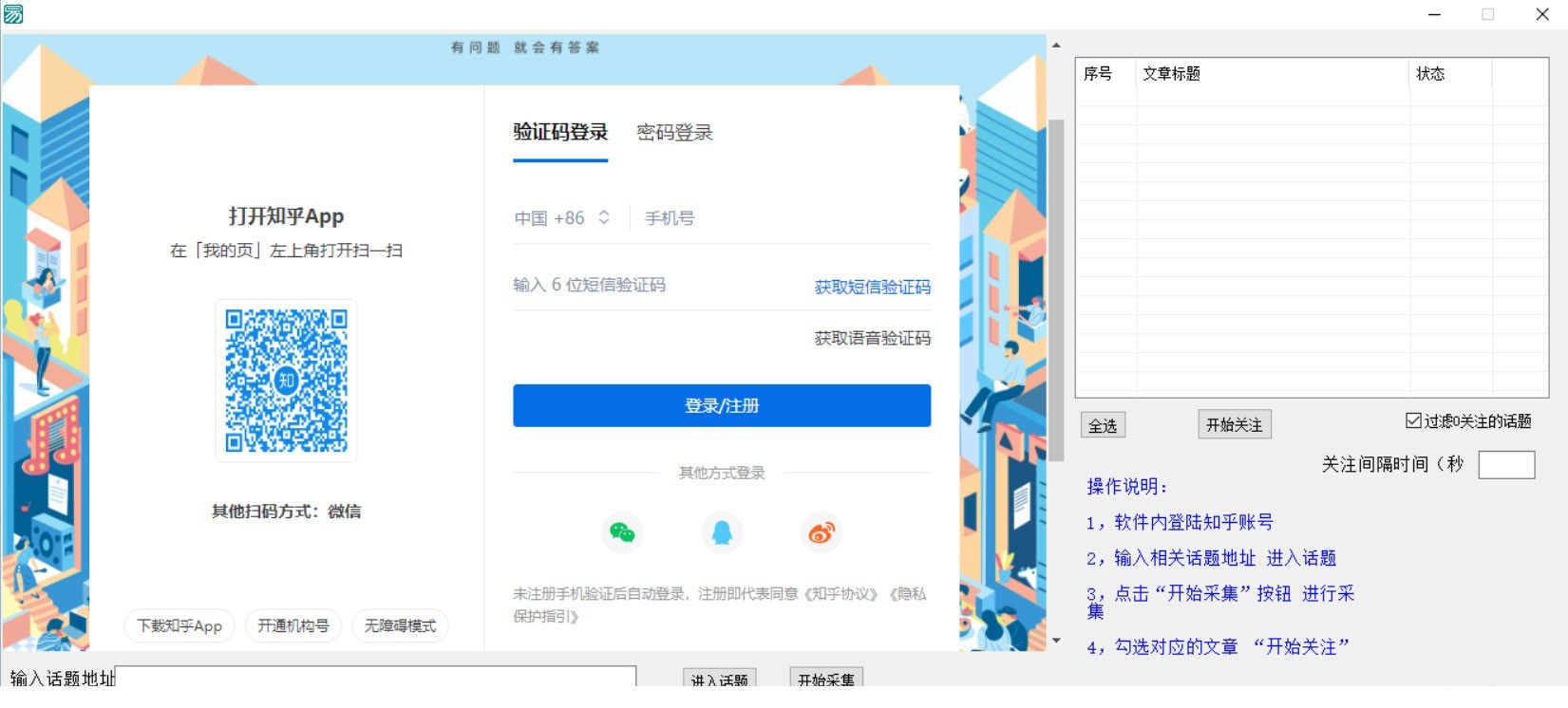
Task: Click the QQ login icon
Action: click(x=722, y=532)
